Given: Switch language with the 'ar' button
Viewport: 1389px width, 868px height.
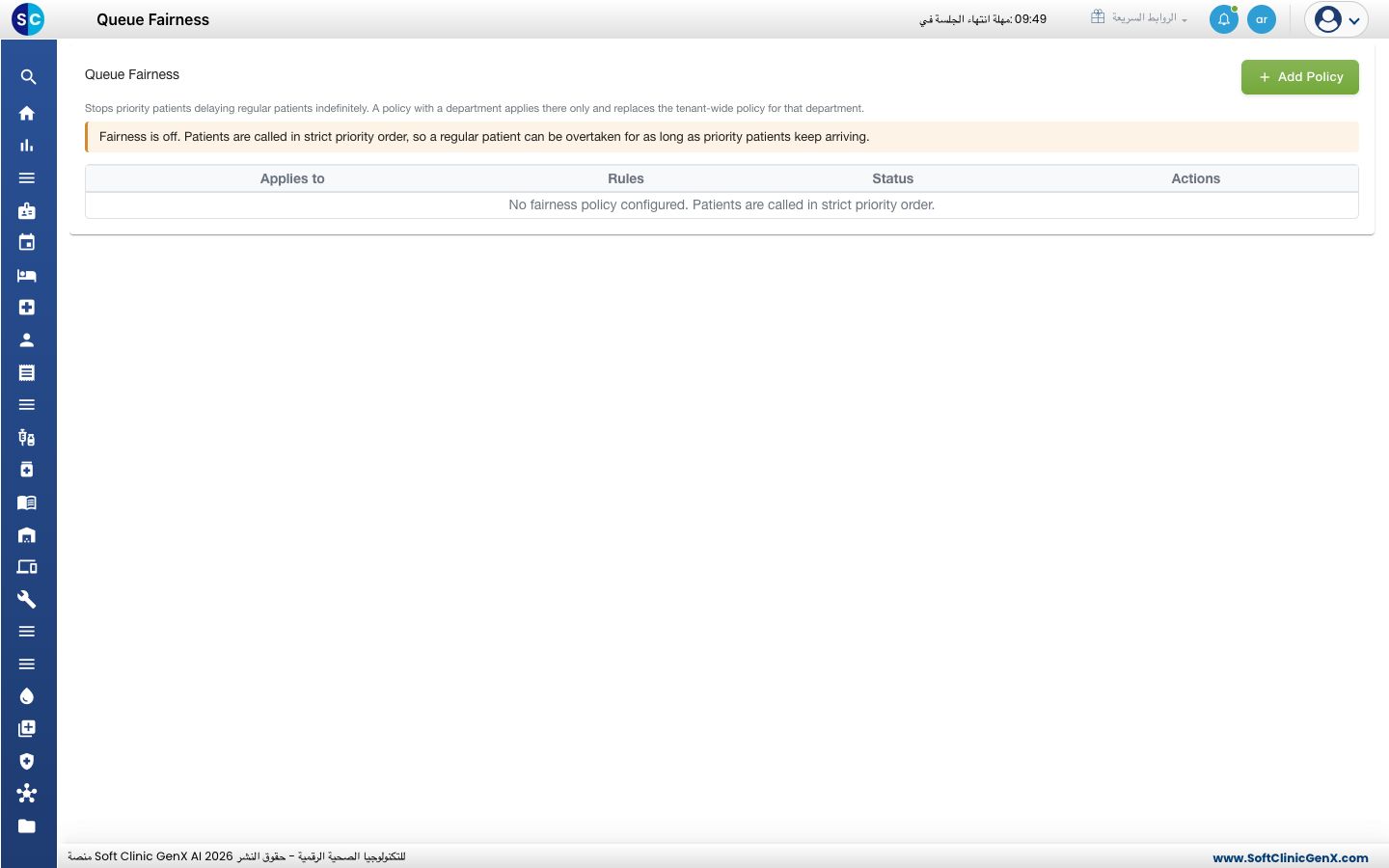Looking at the screenshot, I should pyautogui.click(x=1262, y=19).
